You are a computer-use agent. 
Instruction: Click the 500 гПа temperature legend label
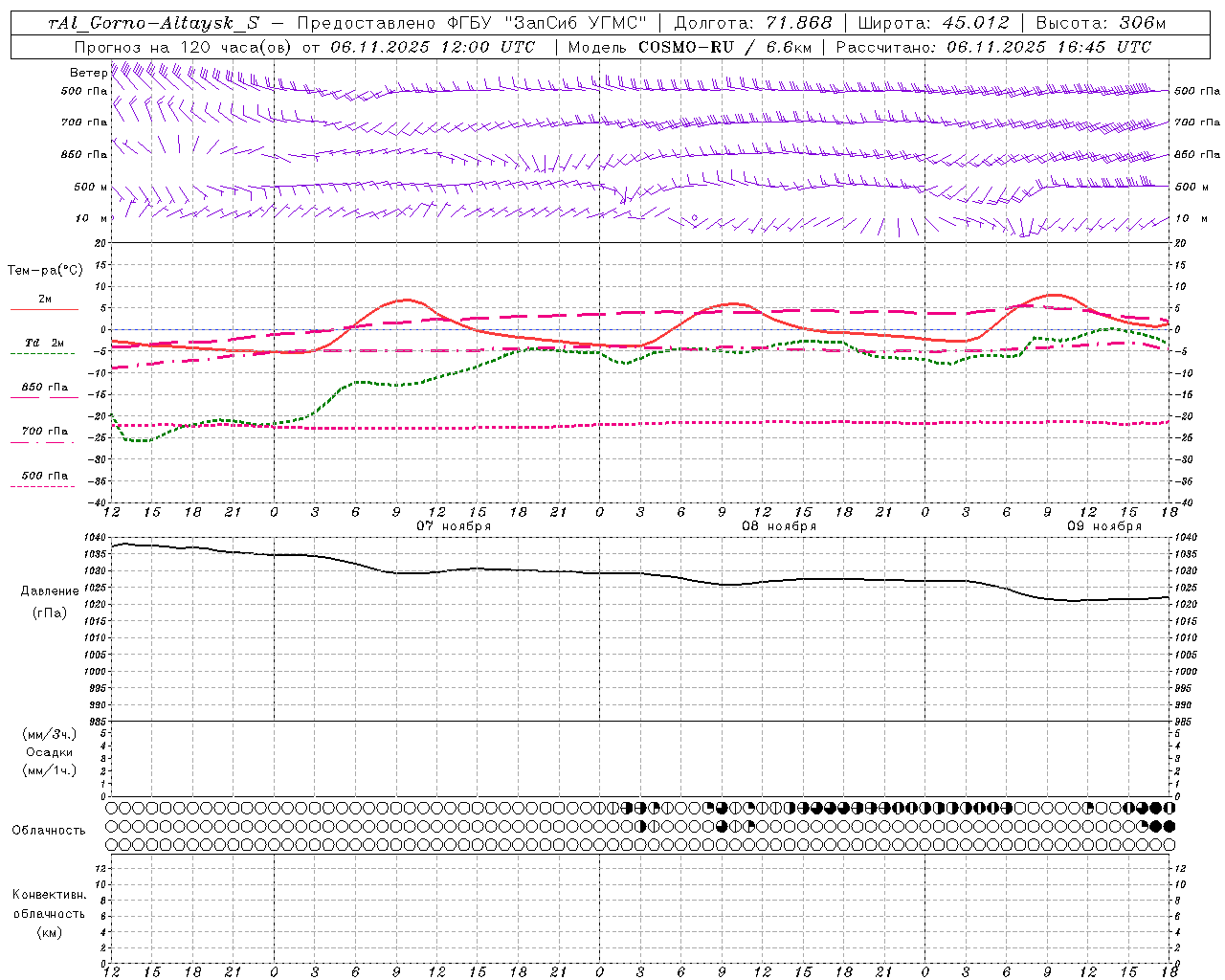[x=44, y=476]
